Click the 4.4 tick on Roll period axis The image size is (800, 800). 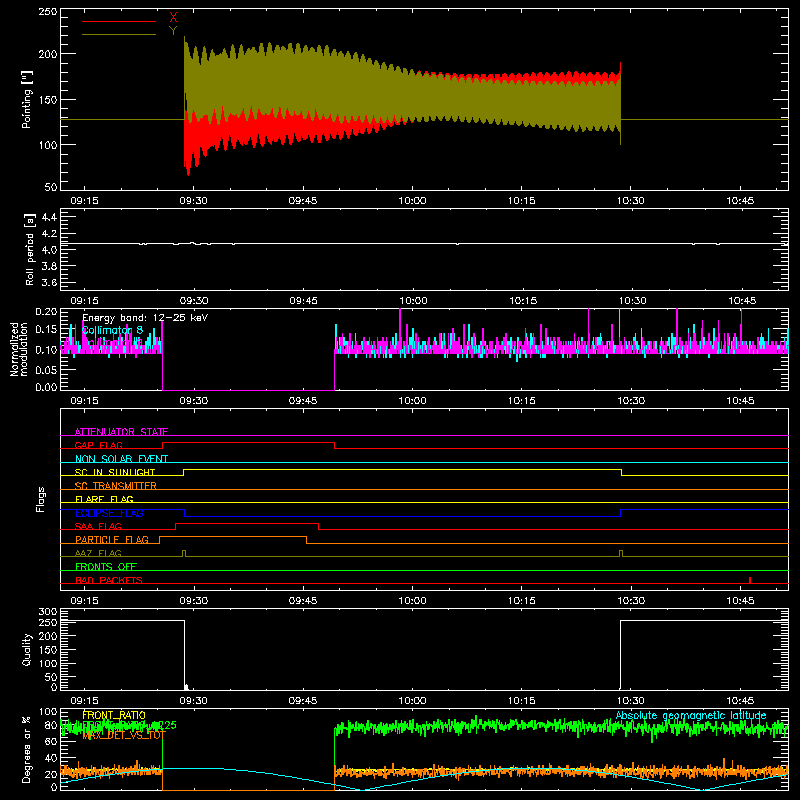point(49,217)
